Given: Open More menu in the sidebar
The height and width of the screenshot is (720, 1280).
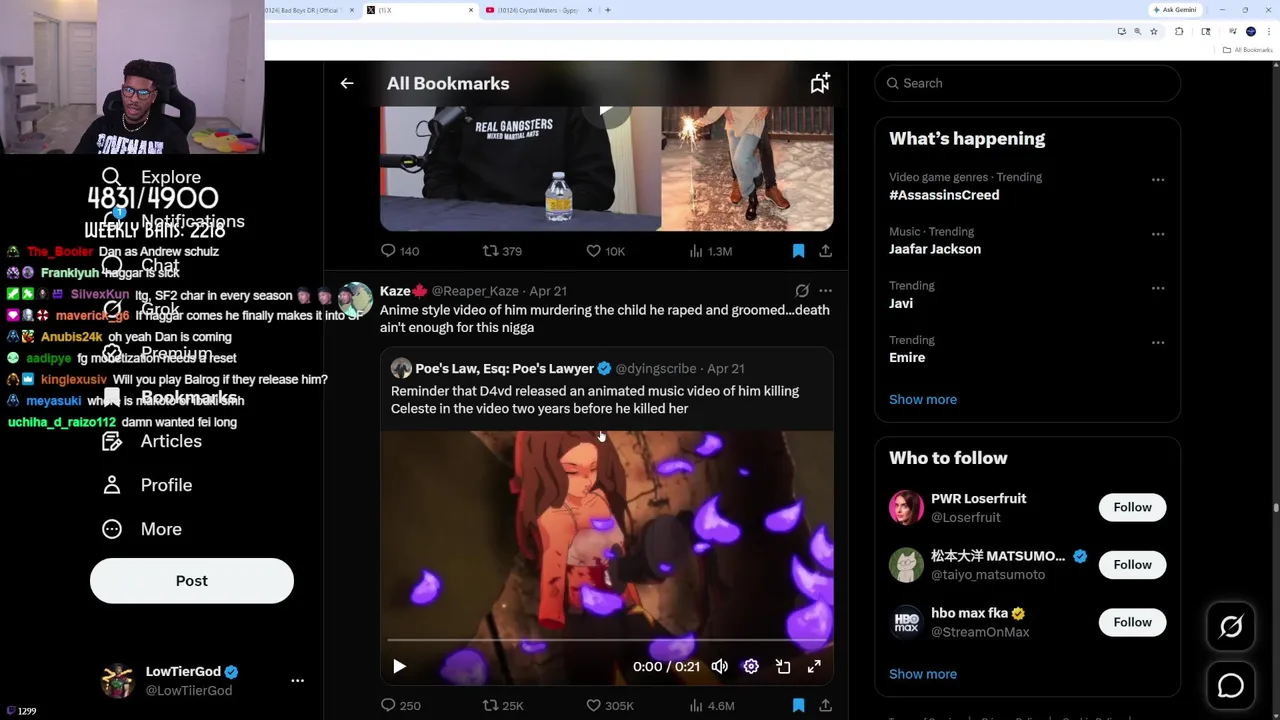Looking at the screenshot, I should tap(142, 529).
